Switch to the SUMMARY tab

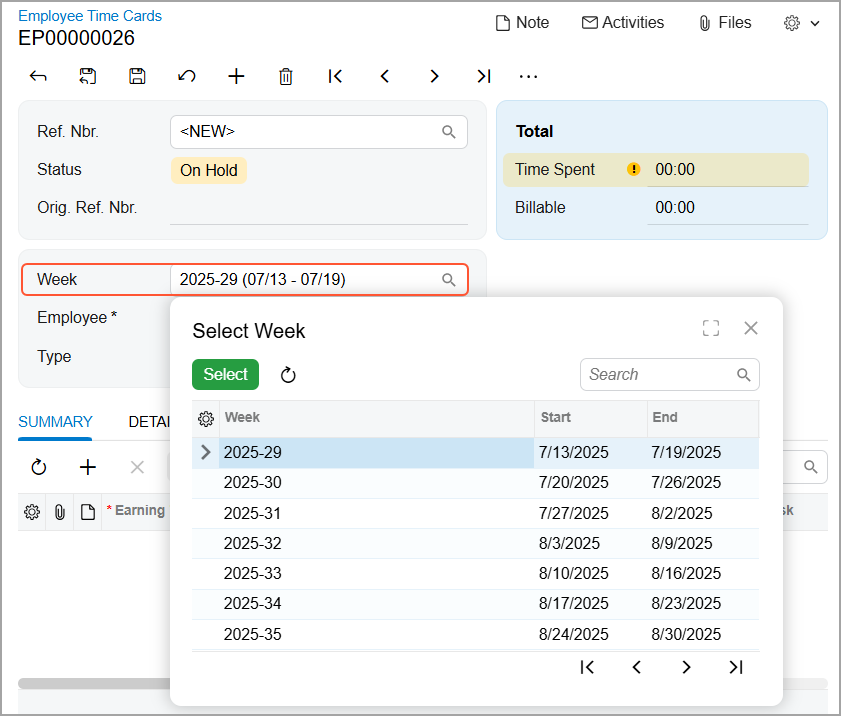55,422
